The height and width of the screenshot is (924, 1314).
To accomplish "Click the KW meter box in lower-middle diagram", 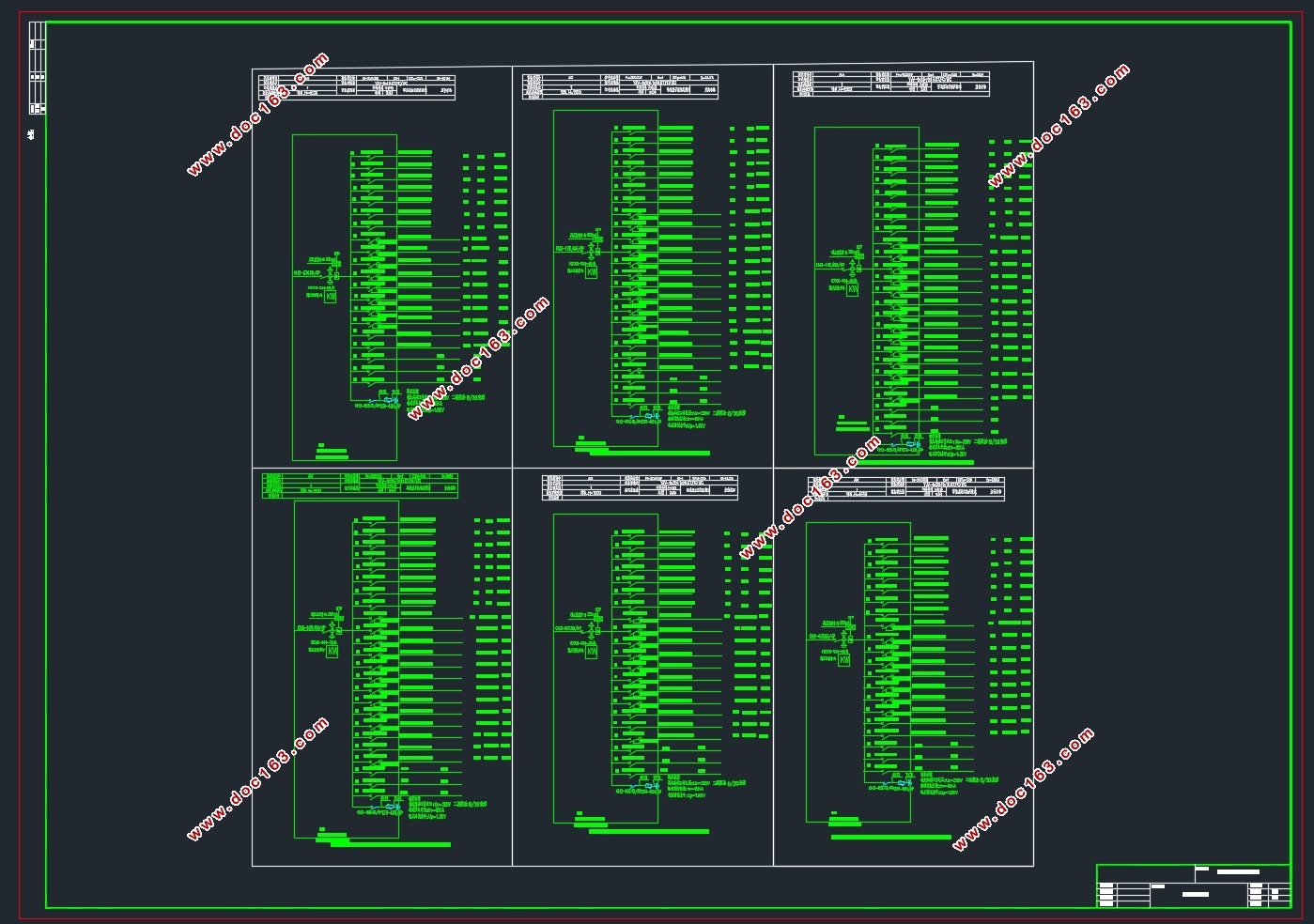I will click(x=592, y=651).
